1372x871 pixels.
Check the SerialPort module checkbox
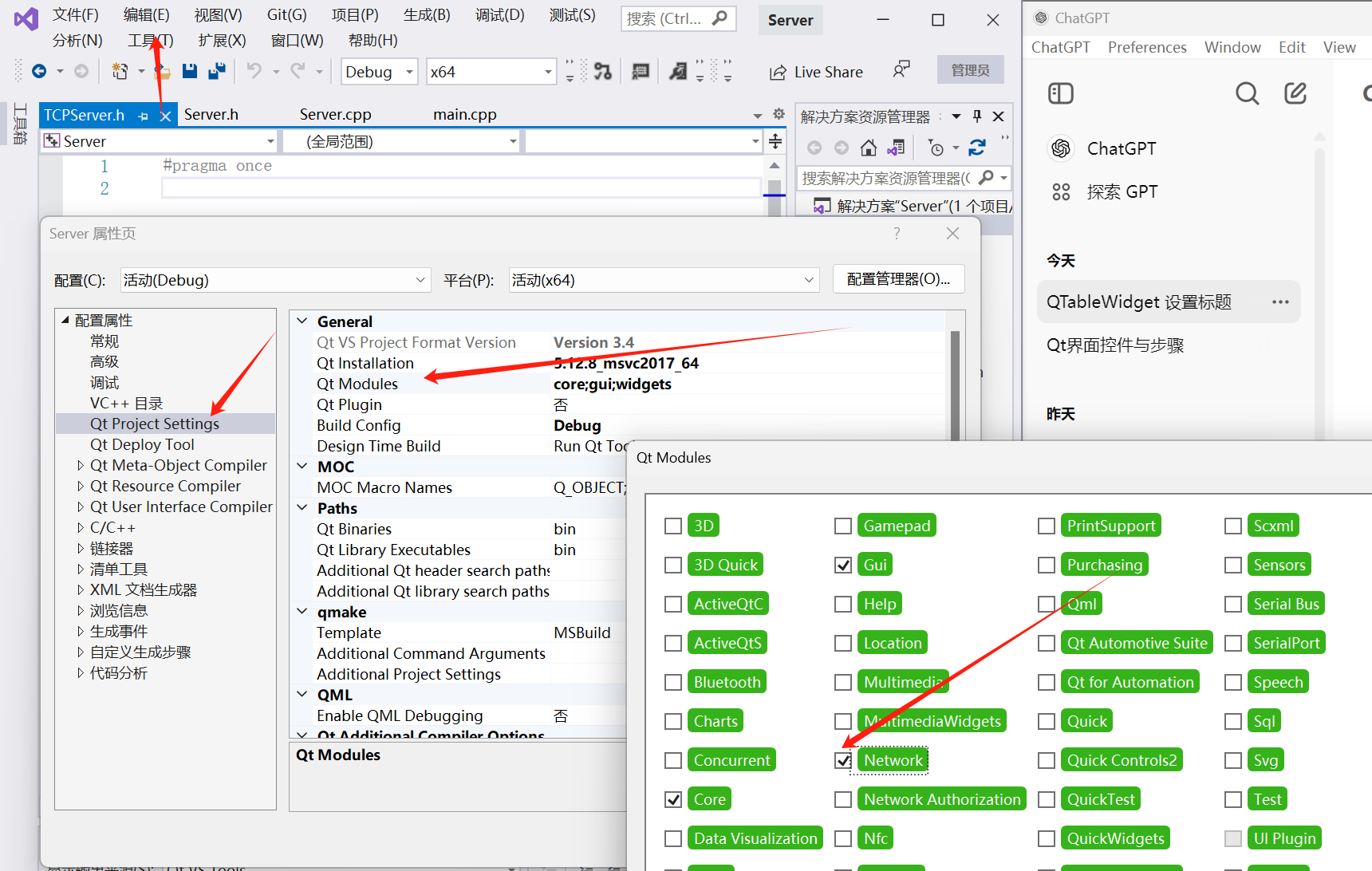[x=1233, y=644]
